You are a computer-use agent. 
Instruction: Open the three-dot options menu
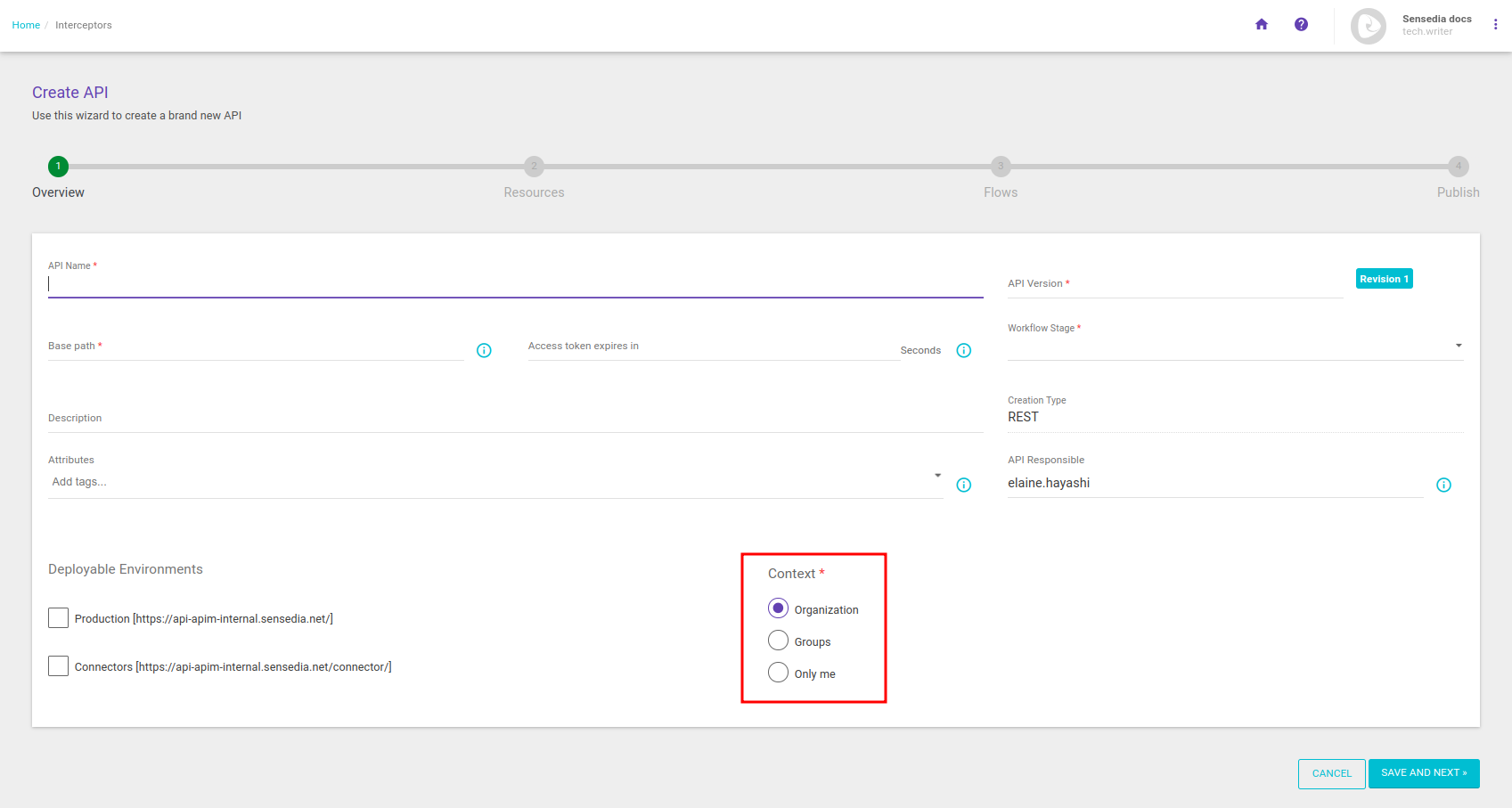coord(1495,24)
